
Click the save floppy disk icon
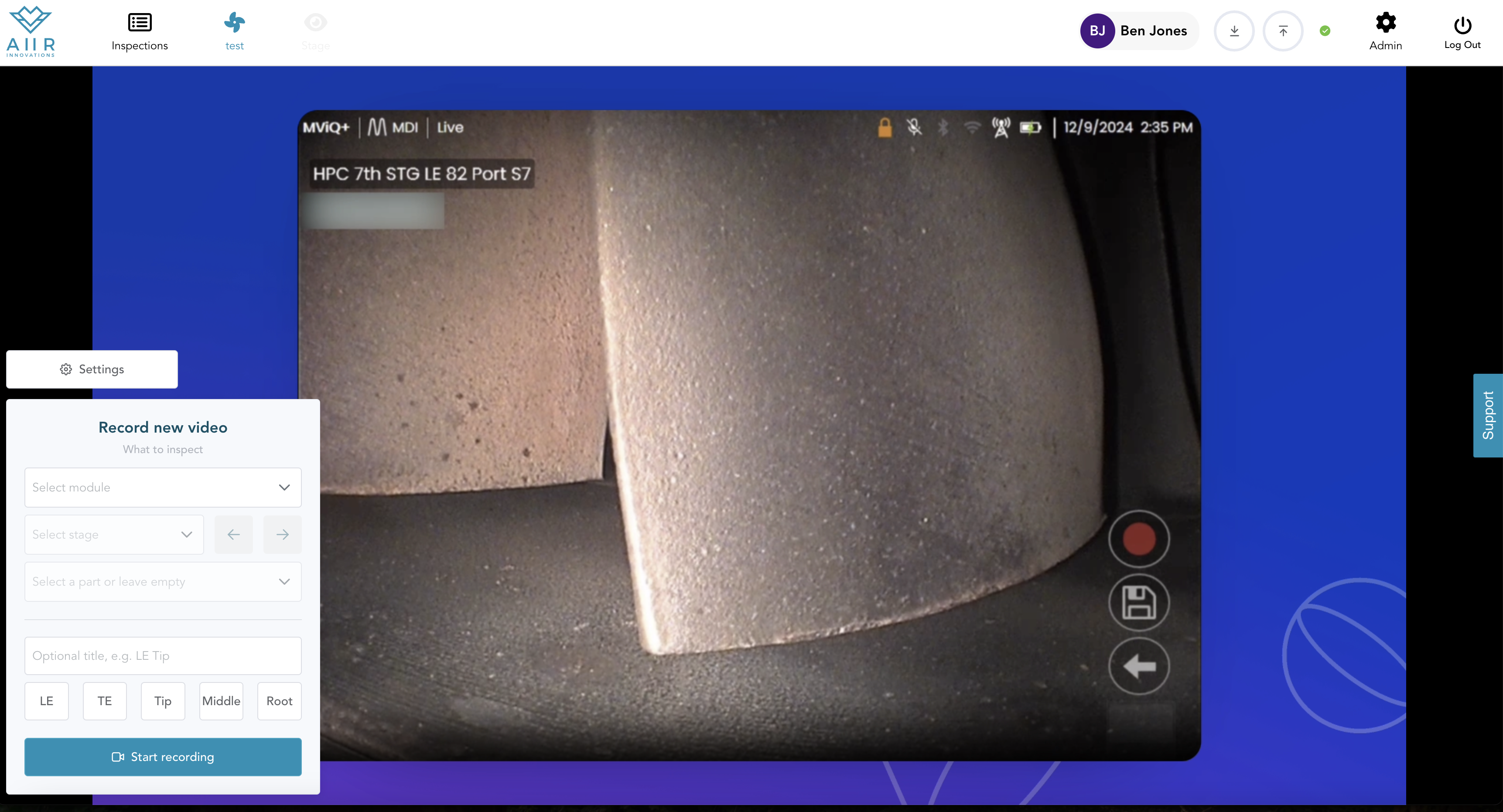coord(1138,603)
